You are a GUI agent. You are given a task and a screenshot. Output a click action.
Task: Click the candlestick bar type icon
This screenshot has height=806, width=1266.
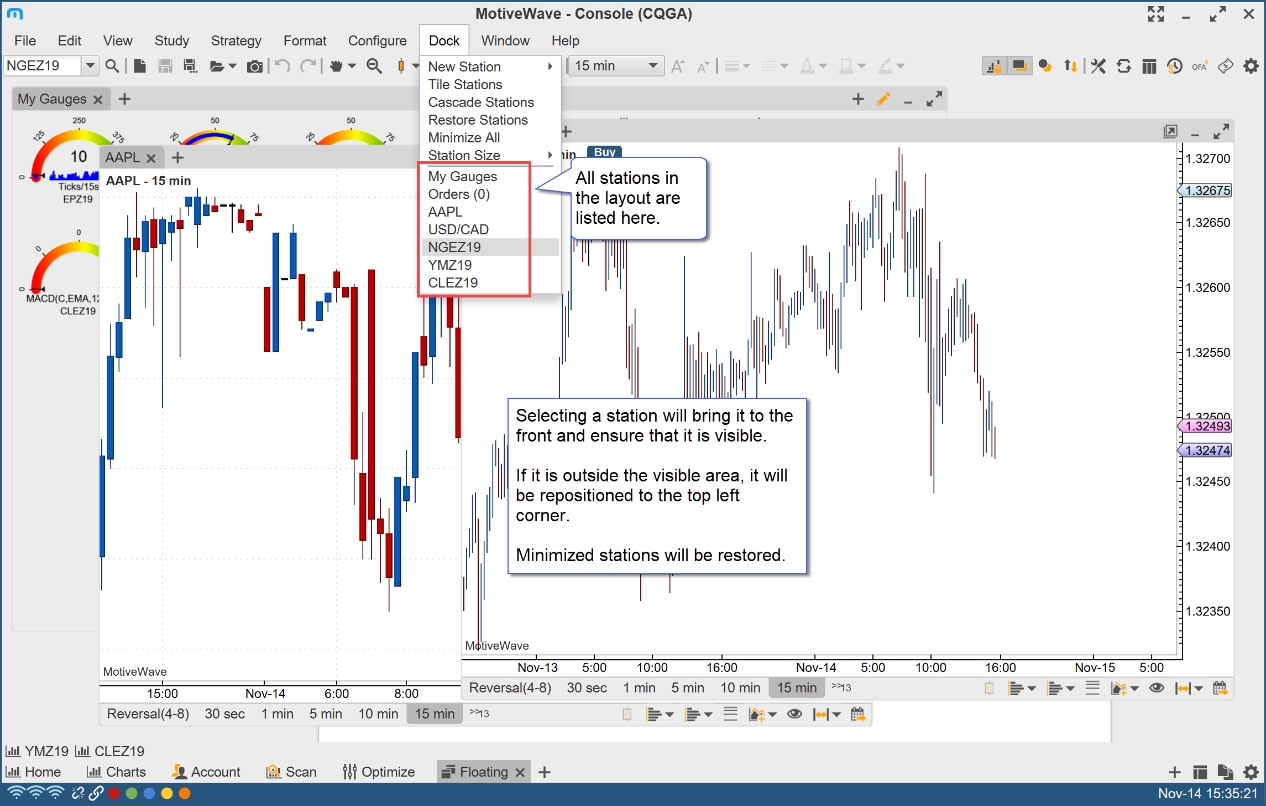click(x=402, y=66)
